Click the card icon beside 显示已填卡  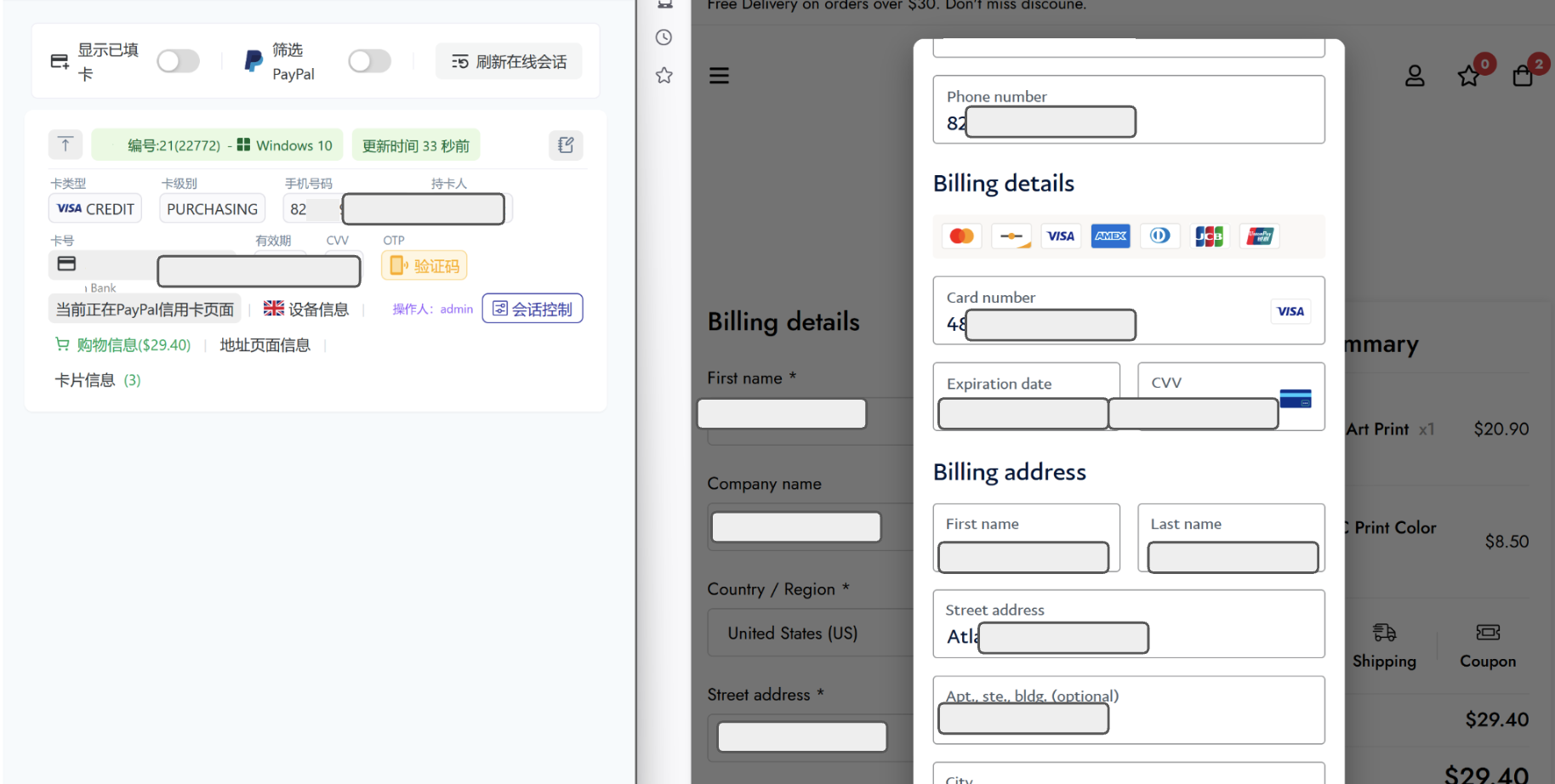tap(60, 61)
